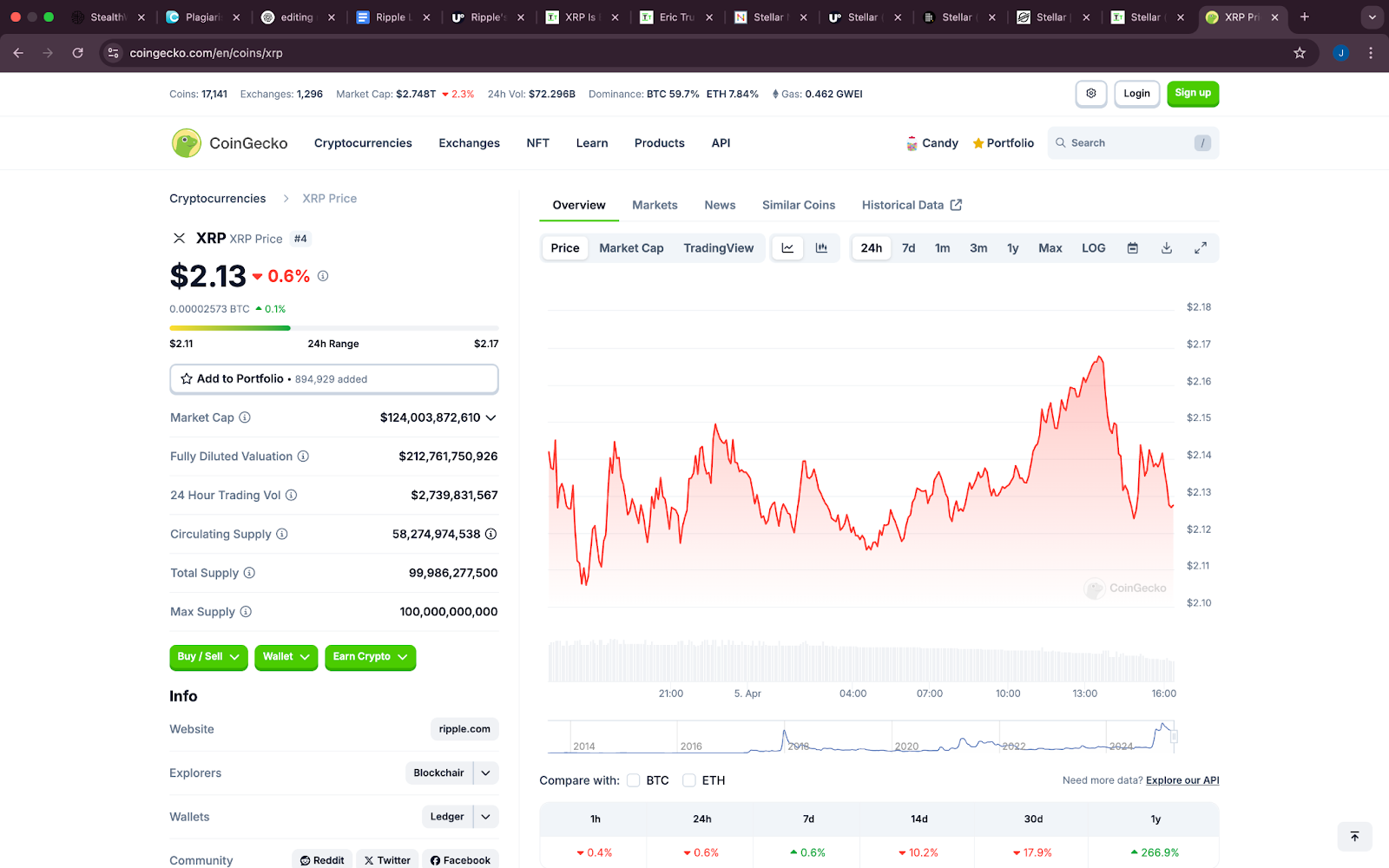The image size is (1389, 868).
Task: Click info icon after 58,274,974,538 value
Action: (491, 534)
